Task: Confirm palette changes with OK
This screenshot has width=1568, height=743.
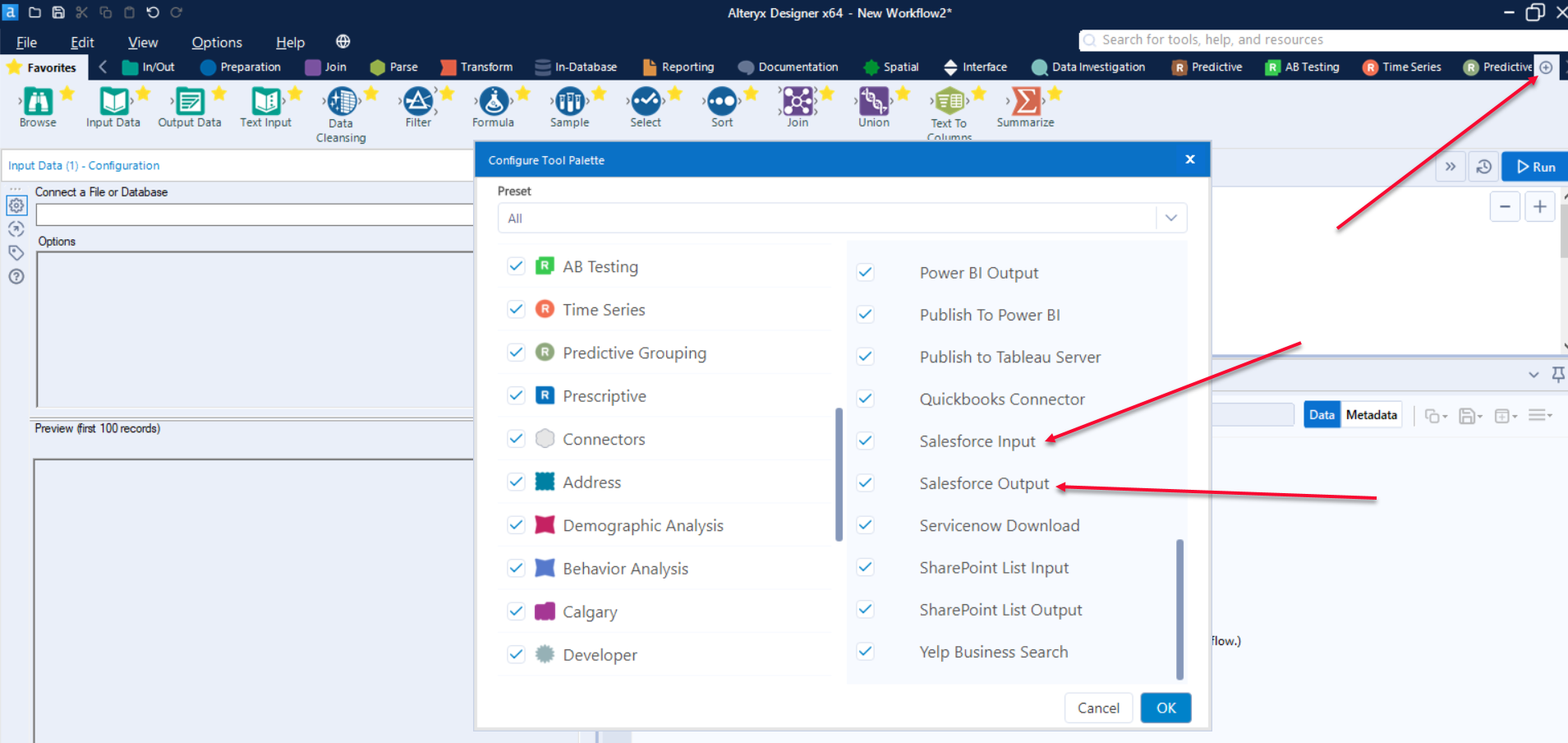Action: 1165,708
